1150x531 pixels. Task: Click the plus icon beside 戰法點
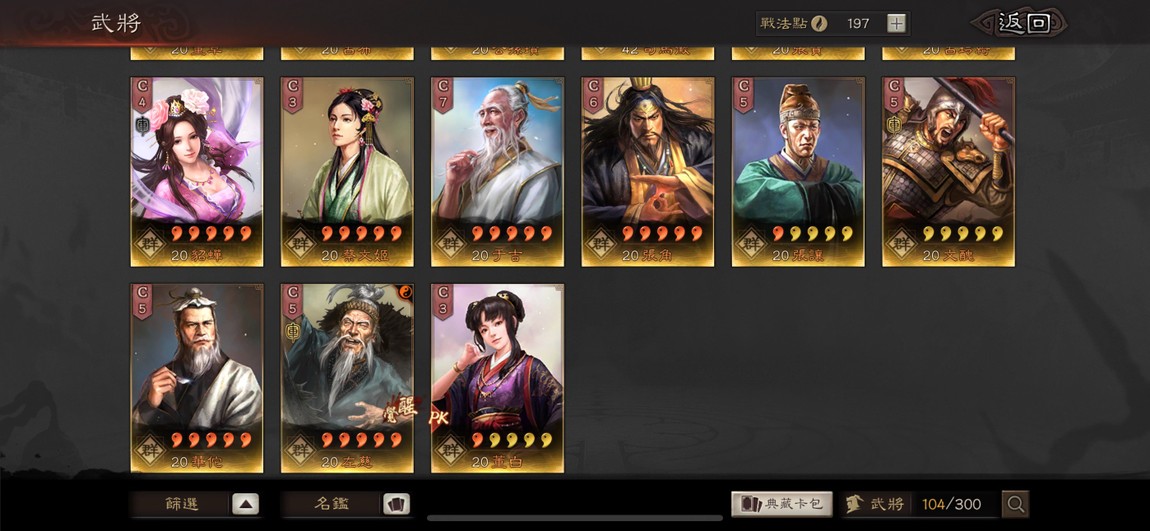896,23
